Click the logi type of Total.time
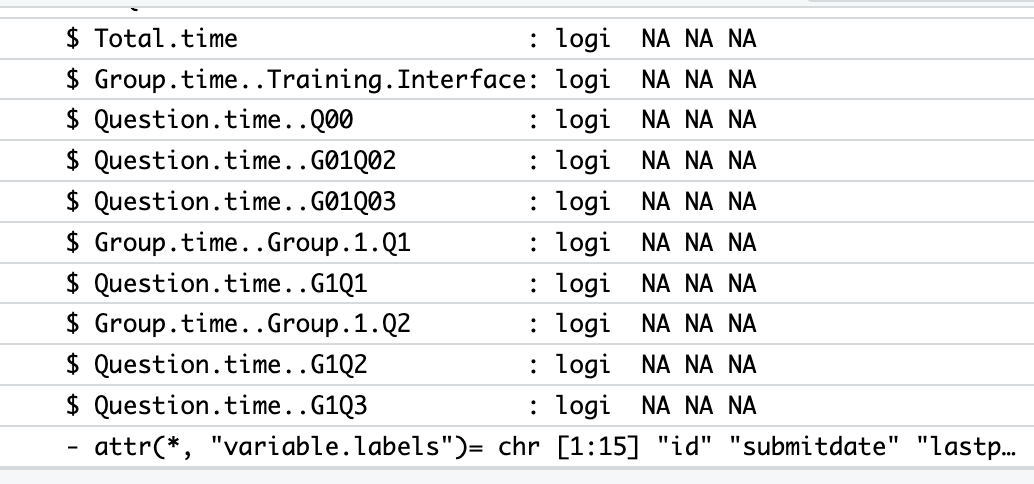Image resolution: width=1034 pixels, height=484 pixels. [583, 39]
